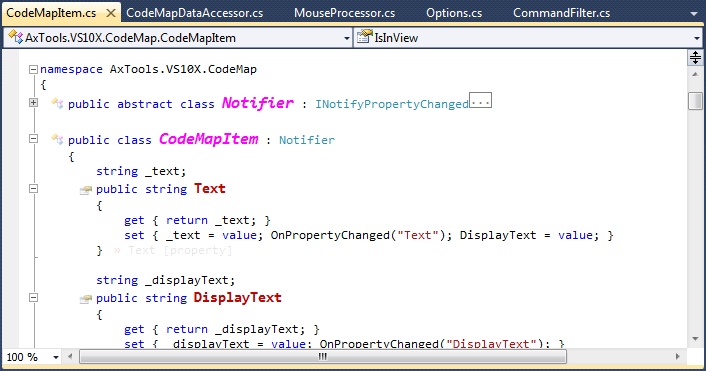The width and height of the screenshot is (706, 371).
Task: Collapse the Text property block
Action: [33, 189]
